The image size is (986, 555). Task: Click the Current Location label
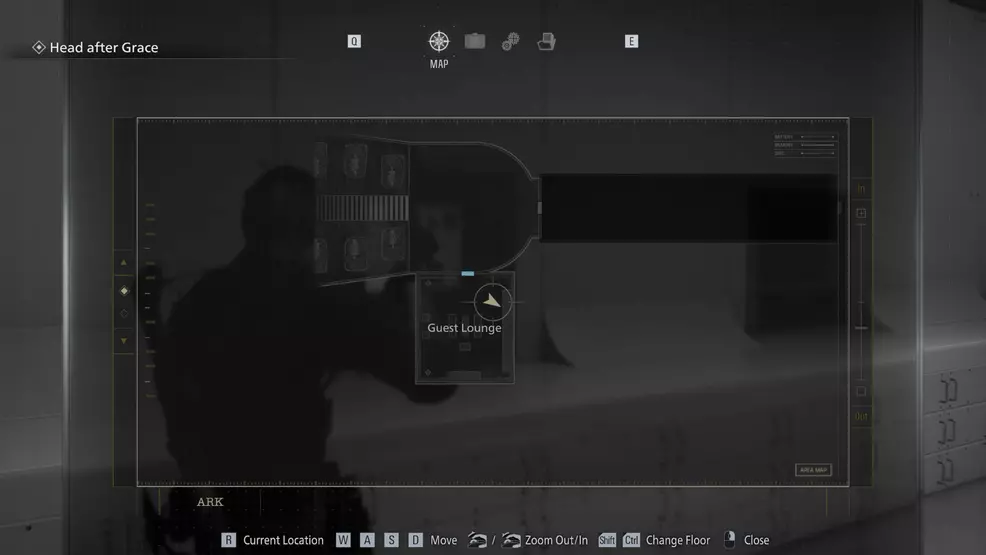pos(283,540)
